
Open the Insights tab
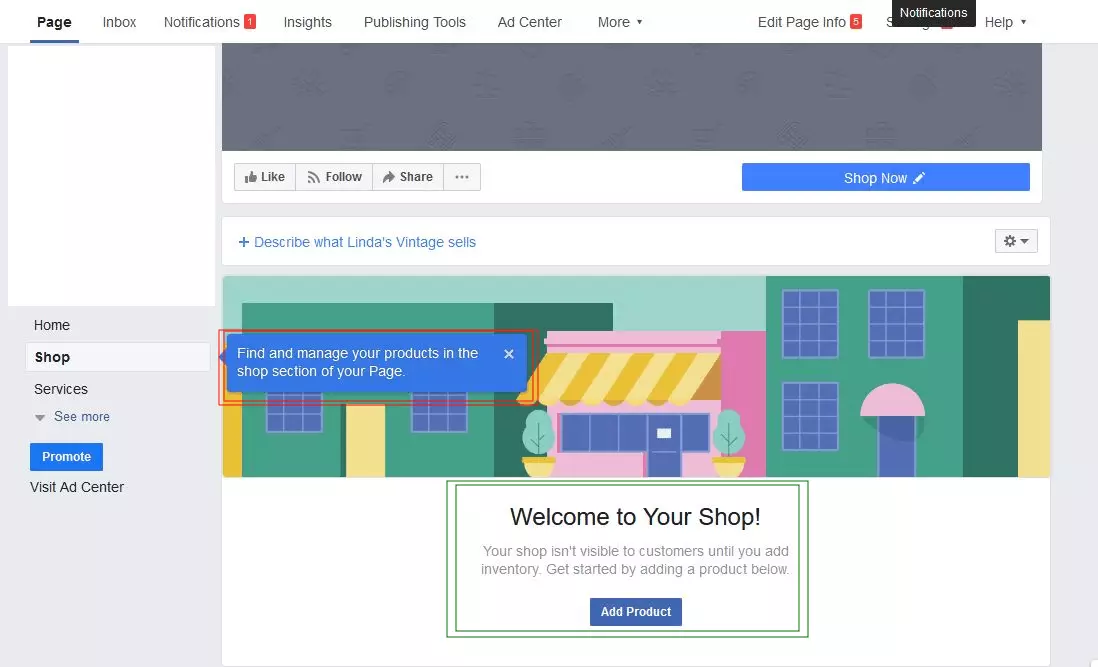click(307, 22)
